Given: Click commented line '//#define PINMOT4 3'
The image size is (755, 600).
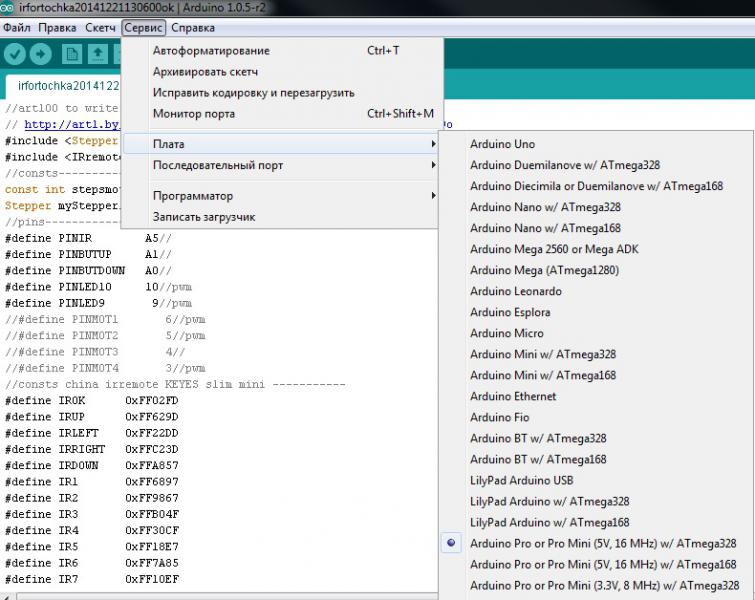Looking at the screenshot, I should tap(105, 368).
